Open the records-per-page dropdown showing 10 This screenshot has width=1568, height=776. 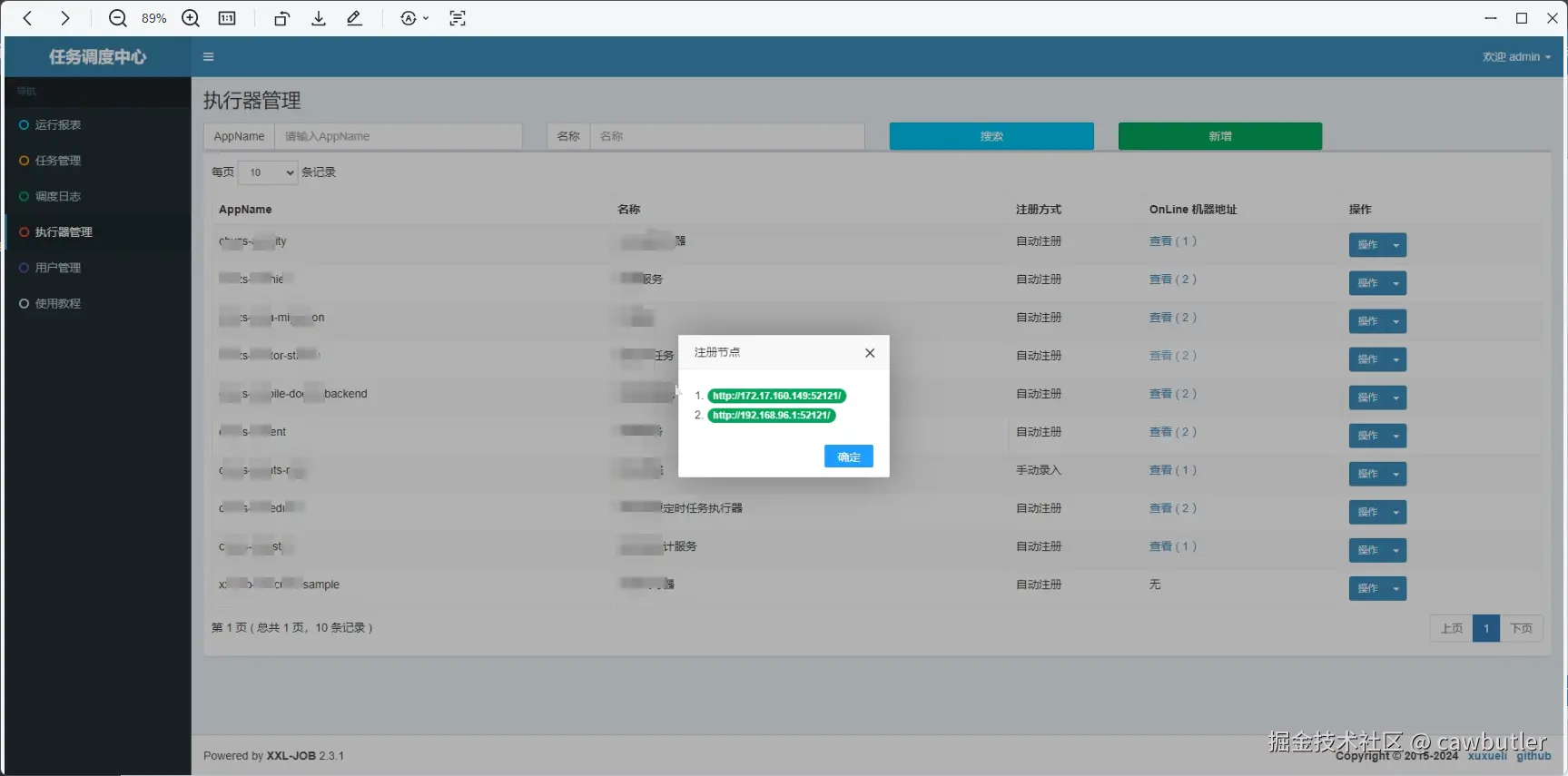[x=268, y=172]
